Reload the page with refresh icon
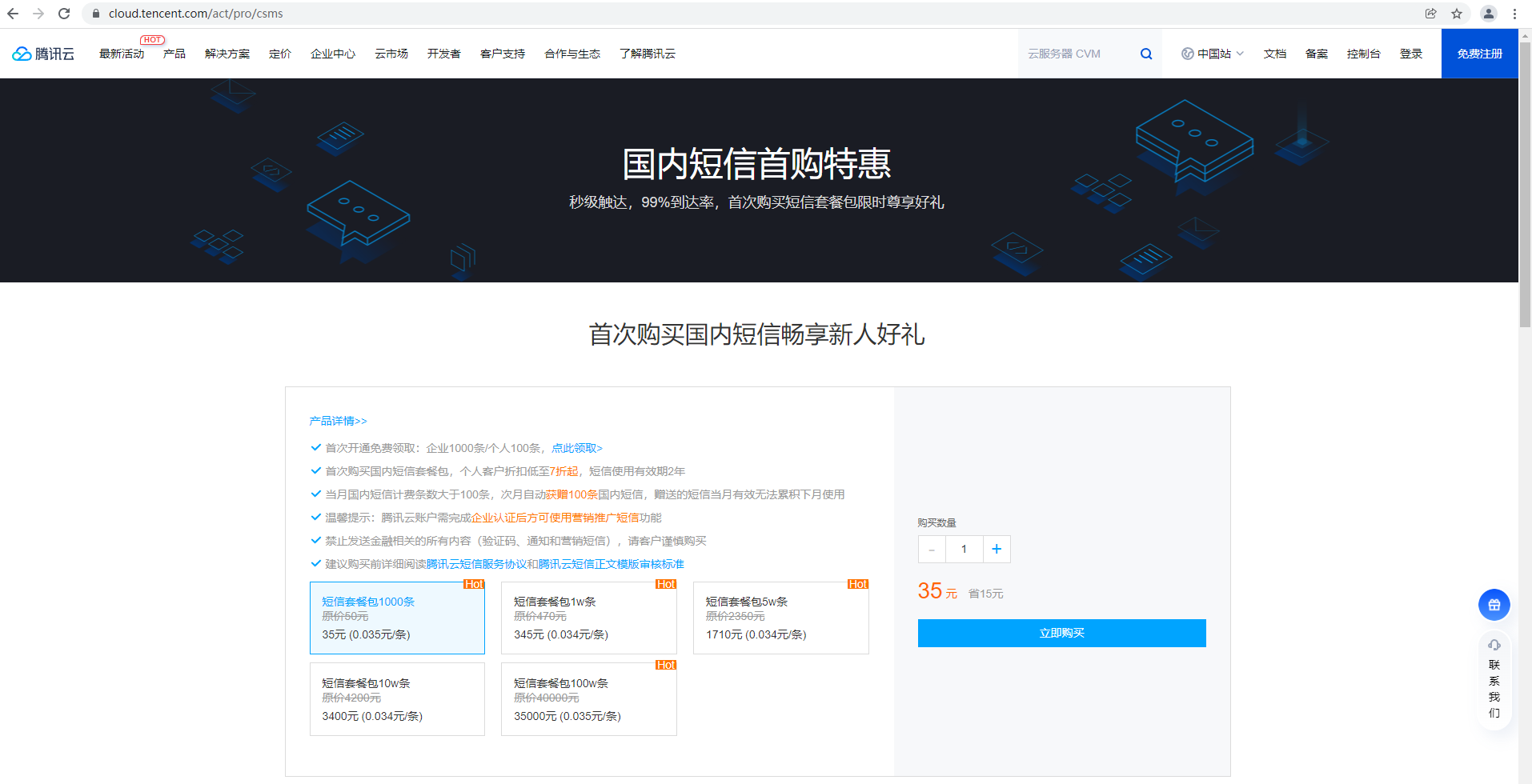 pos(64,14)
